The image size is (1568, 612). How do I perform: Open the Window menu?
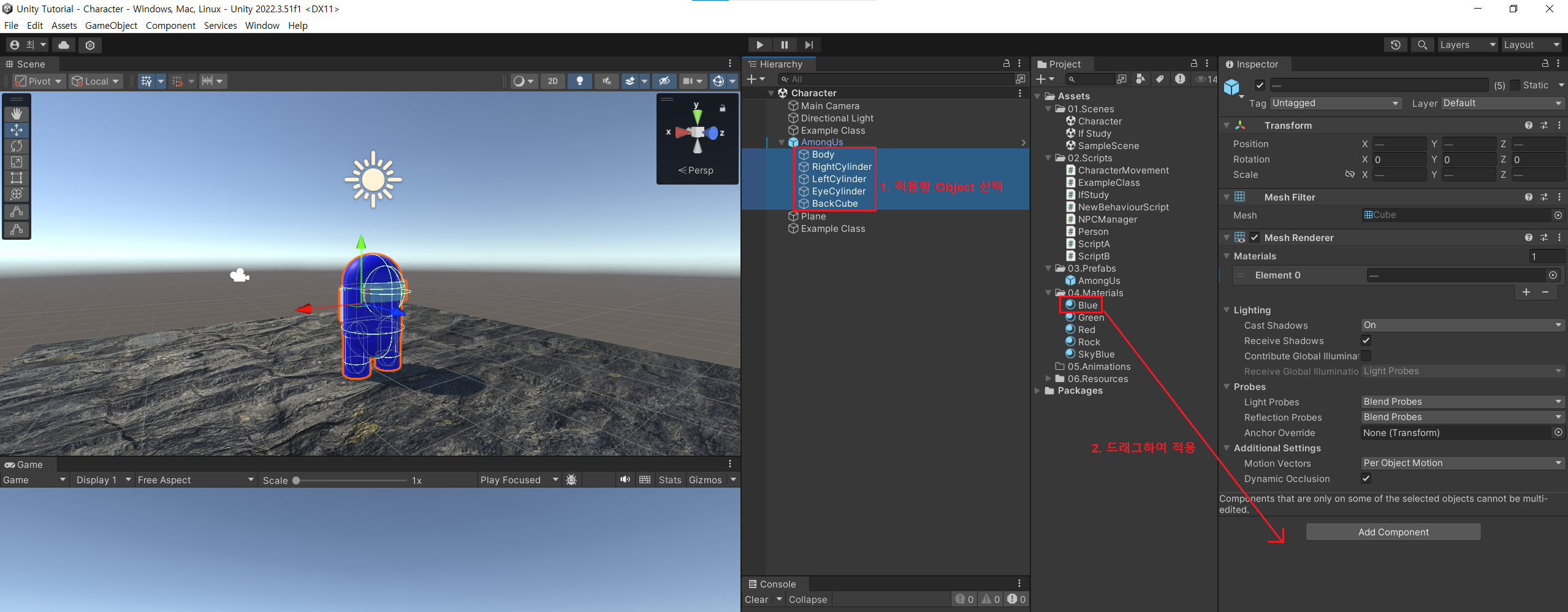coord(262,25)
